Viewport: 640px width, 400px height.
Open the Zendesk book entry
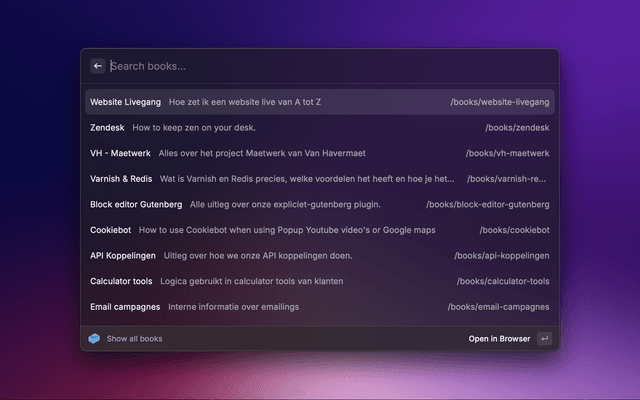pos(108,128)
